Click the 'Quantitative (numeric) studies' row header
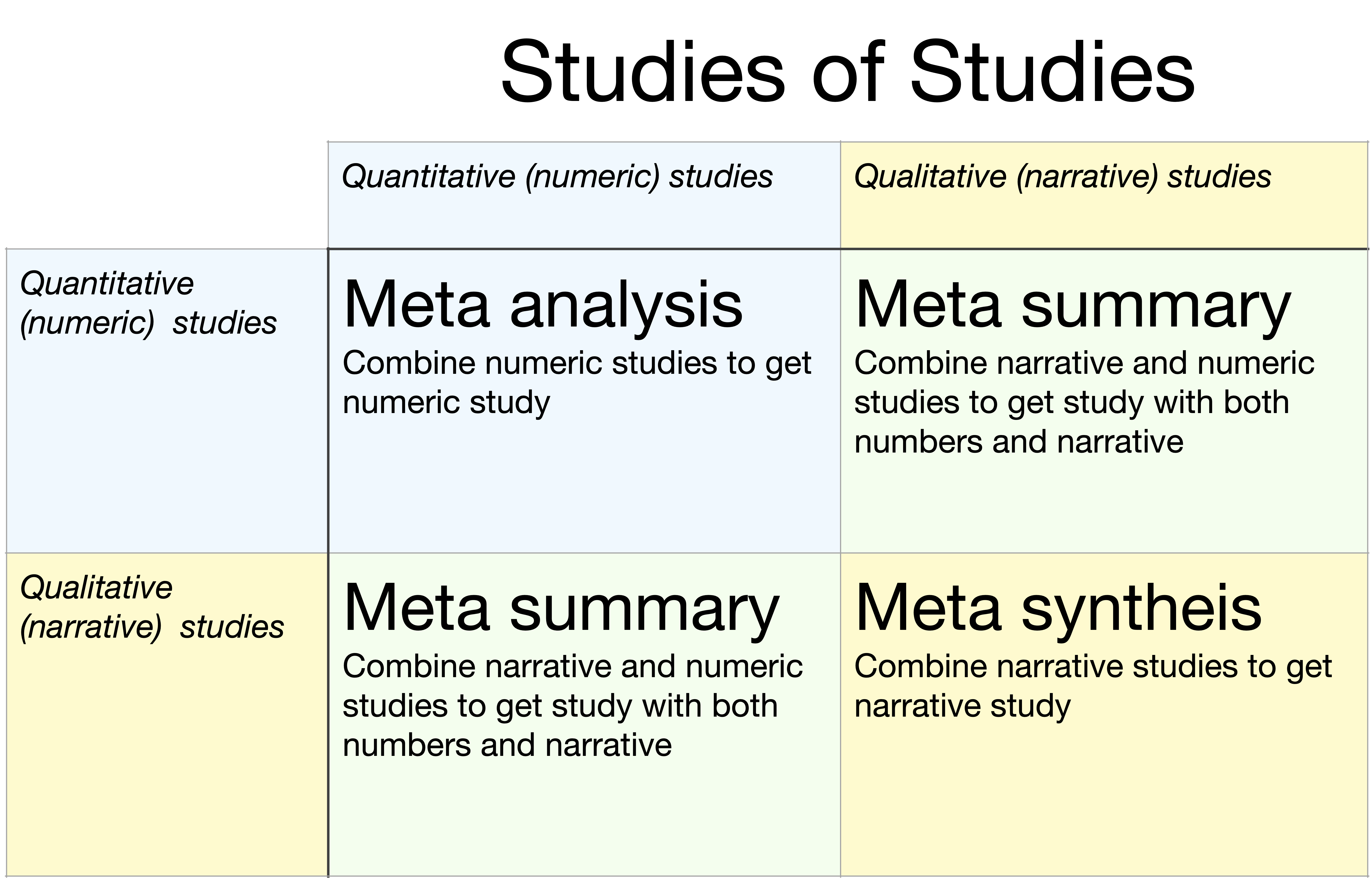 click(x=148, y=303)
